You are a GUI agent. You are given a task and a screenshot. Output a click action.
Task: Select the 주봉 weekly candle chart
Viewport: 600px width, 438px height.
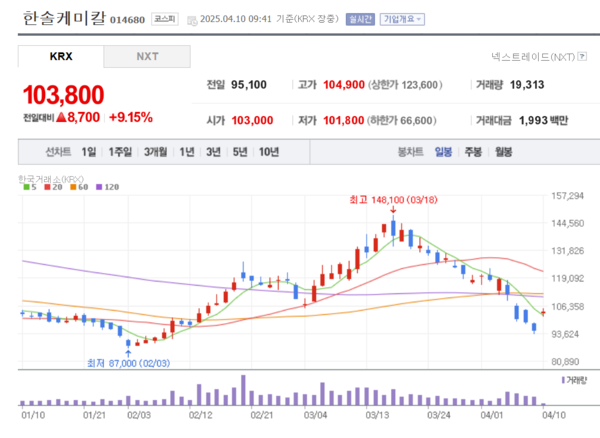[x=473, y=152]
